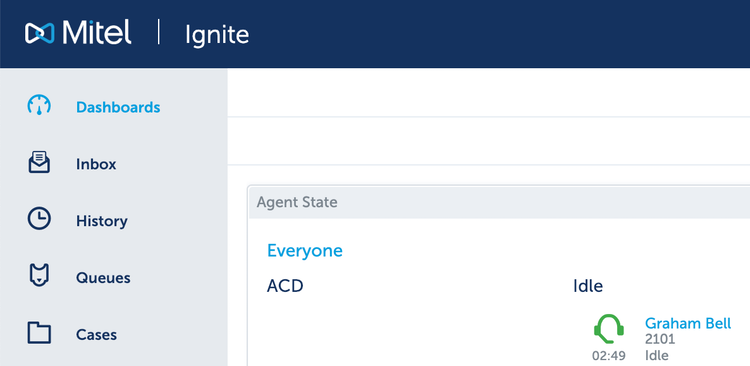Image resolution: width=750 pixels, height=366 pixels.
Task: Click the History clock icon
Action: point(39,219)
